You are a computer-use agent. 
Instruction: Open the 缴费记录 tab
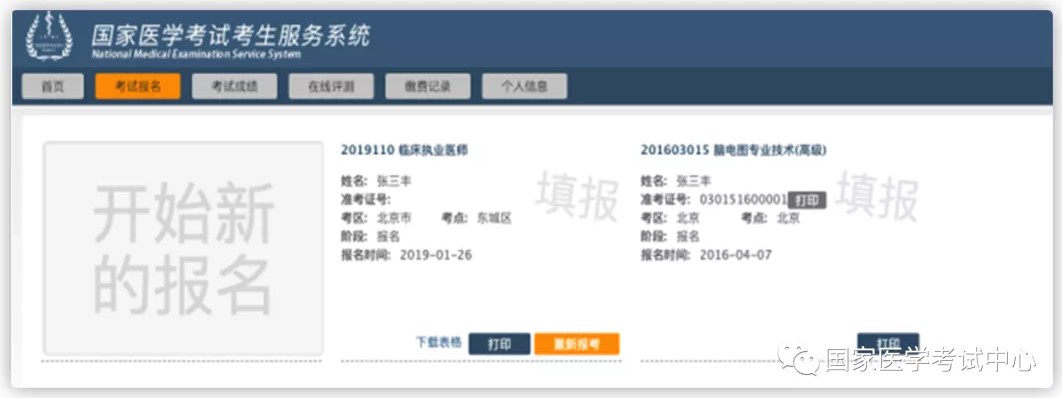click(x=427, y=86)
